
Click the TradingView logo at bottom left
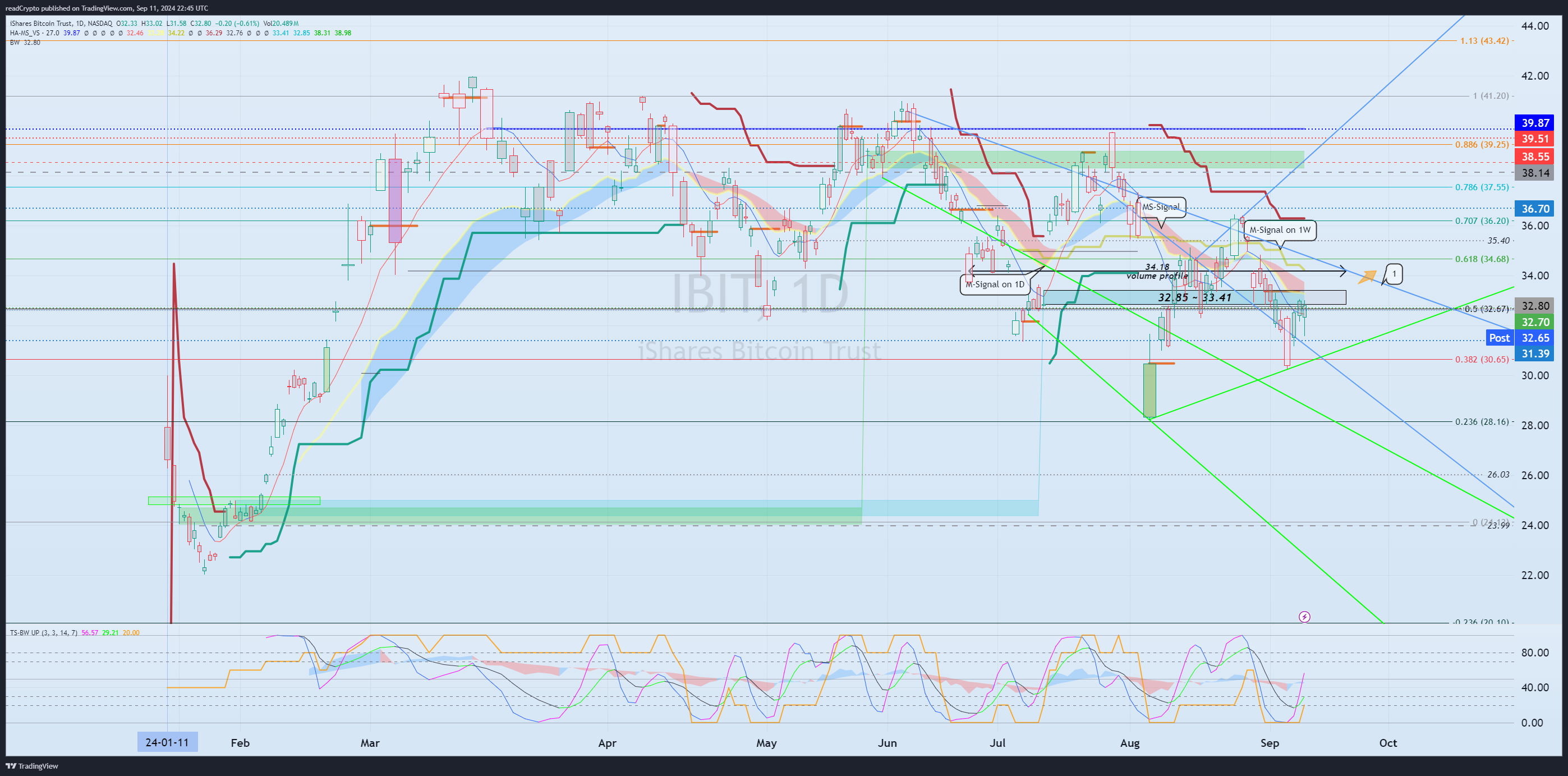pyautogui.click(x=33, y=766)
